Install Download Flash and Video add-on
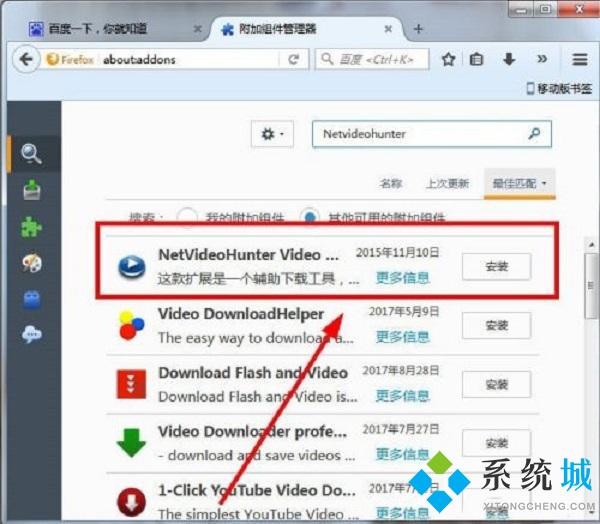 pyautogui.click(x=496, y=385)
